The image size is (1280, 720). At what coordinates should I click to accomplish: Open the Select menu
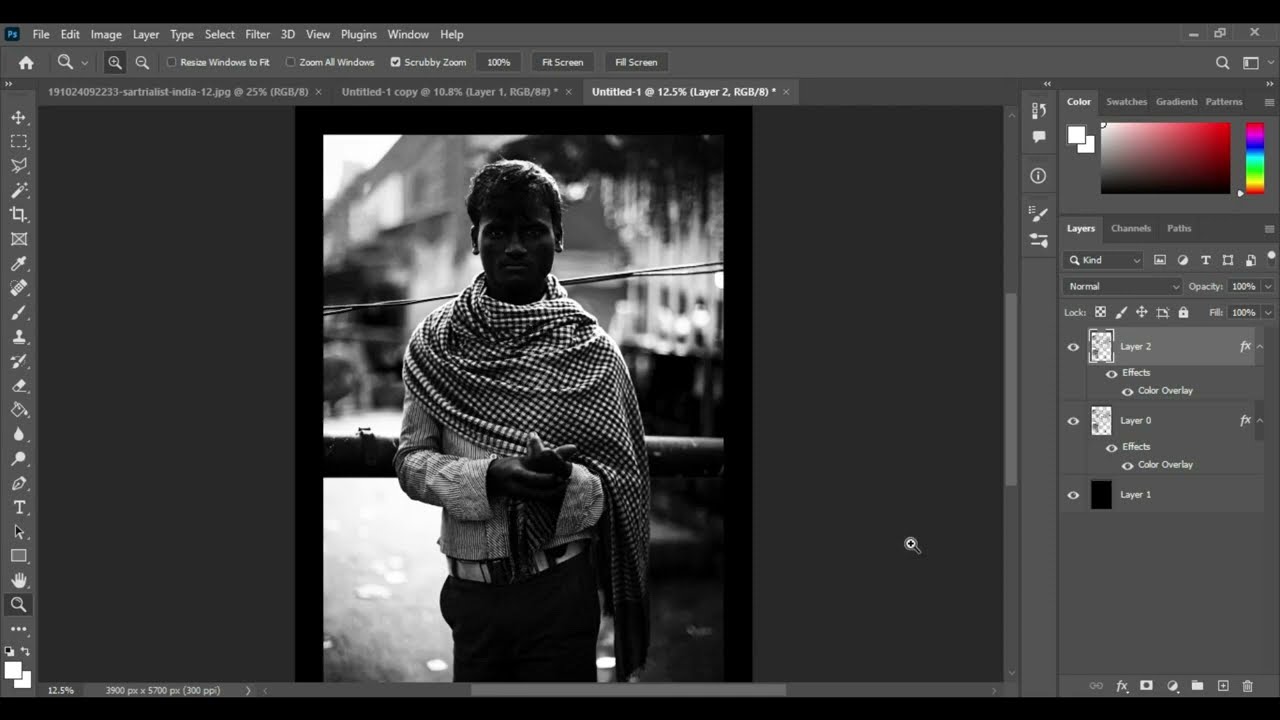[x=219, y=34]
